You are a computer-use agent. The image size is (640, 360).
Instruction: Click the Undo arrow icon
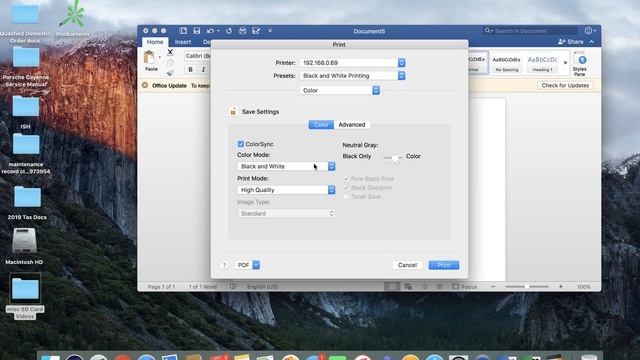coord(210,31)
